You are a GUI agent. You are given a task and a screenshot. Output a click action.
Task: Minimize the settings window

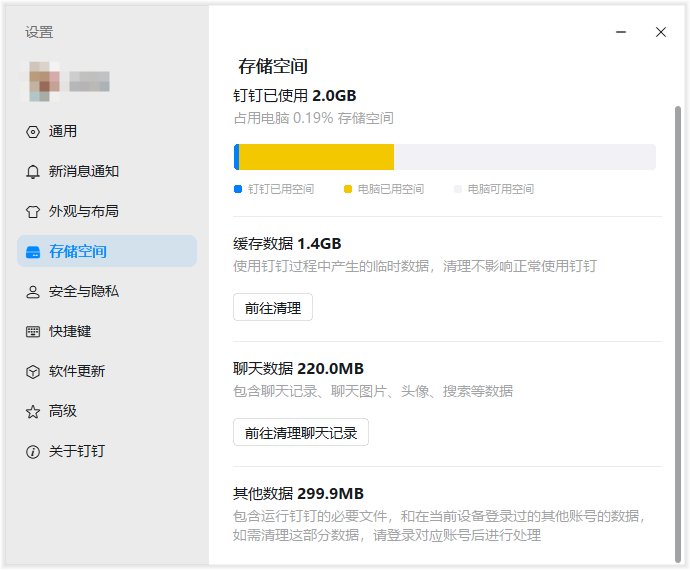point(622,32)
